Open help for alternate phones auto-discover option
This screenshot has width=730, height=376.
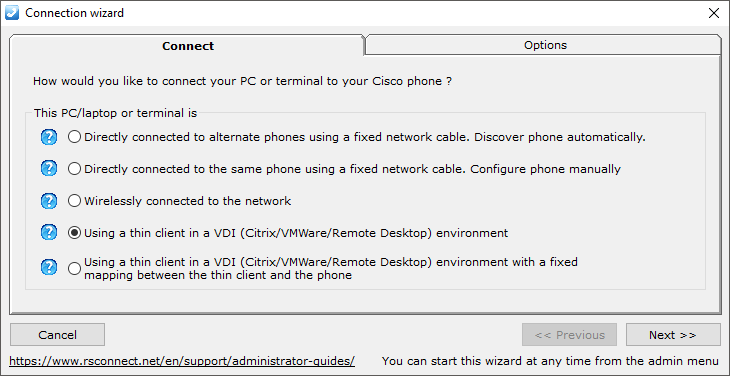[49, 137]
